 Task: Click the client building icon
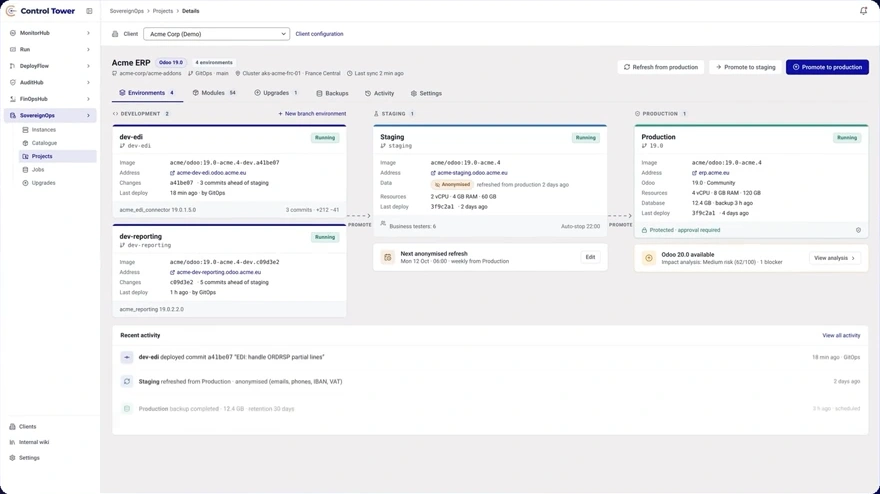pyautogui.click(x=115, y=34)
